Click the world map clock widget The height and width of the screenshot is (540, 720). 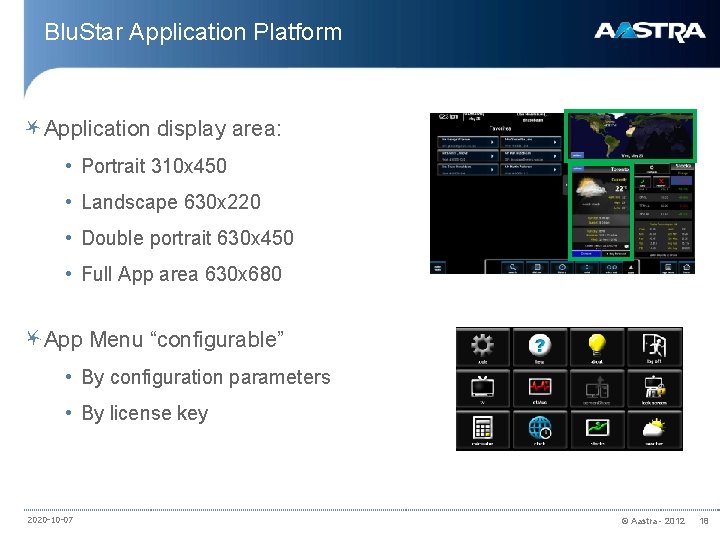pos(630,135)
